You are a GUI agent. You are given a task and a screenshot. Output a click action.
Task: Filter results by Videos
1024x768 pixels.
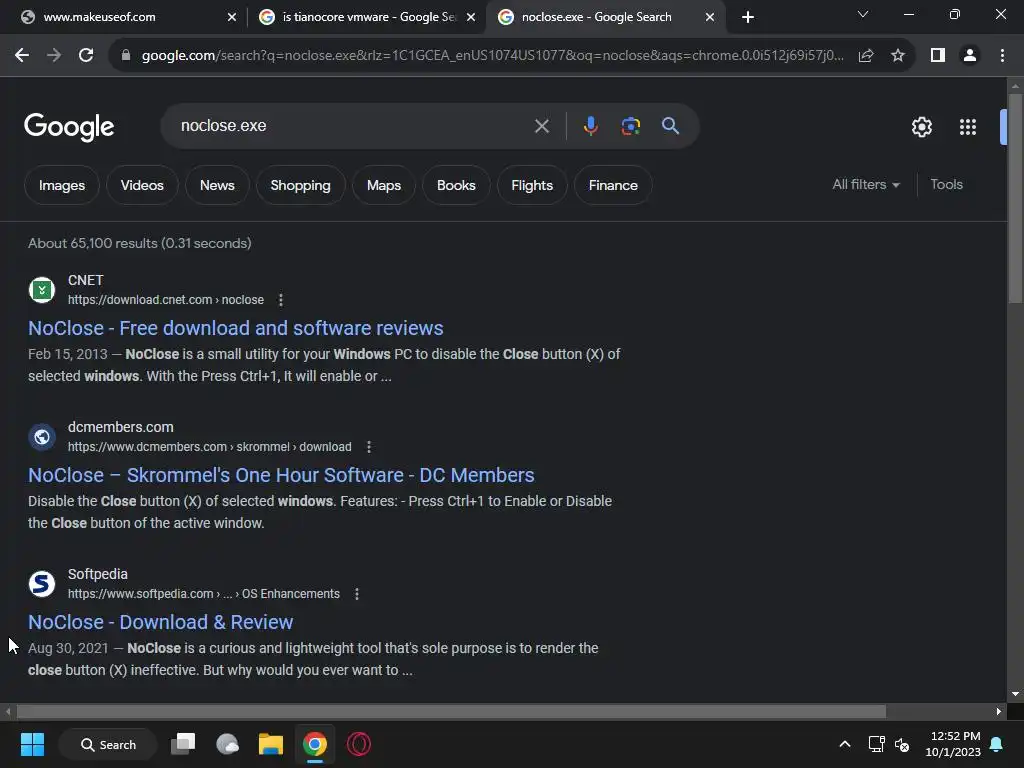(142, 185)
